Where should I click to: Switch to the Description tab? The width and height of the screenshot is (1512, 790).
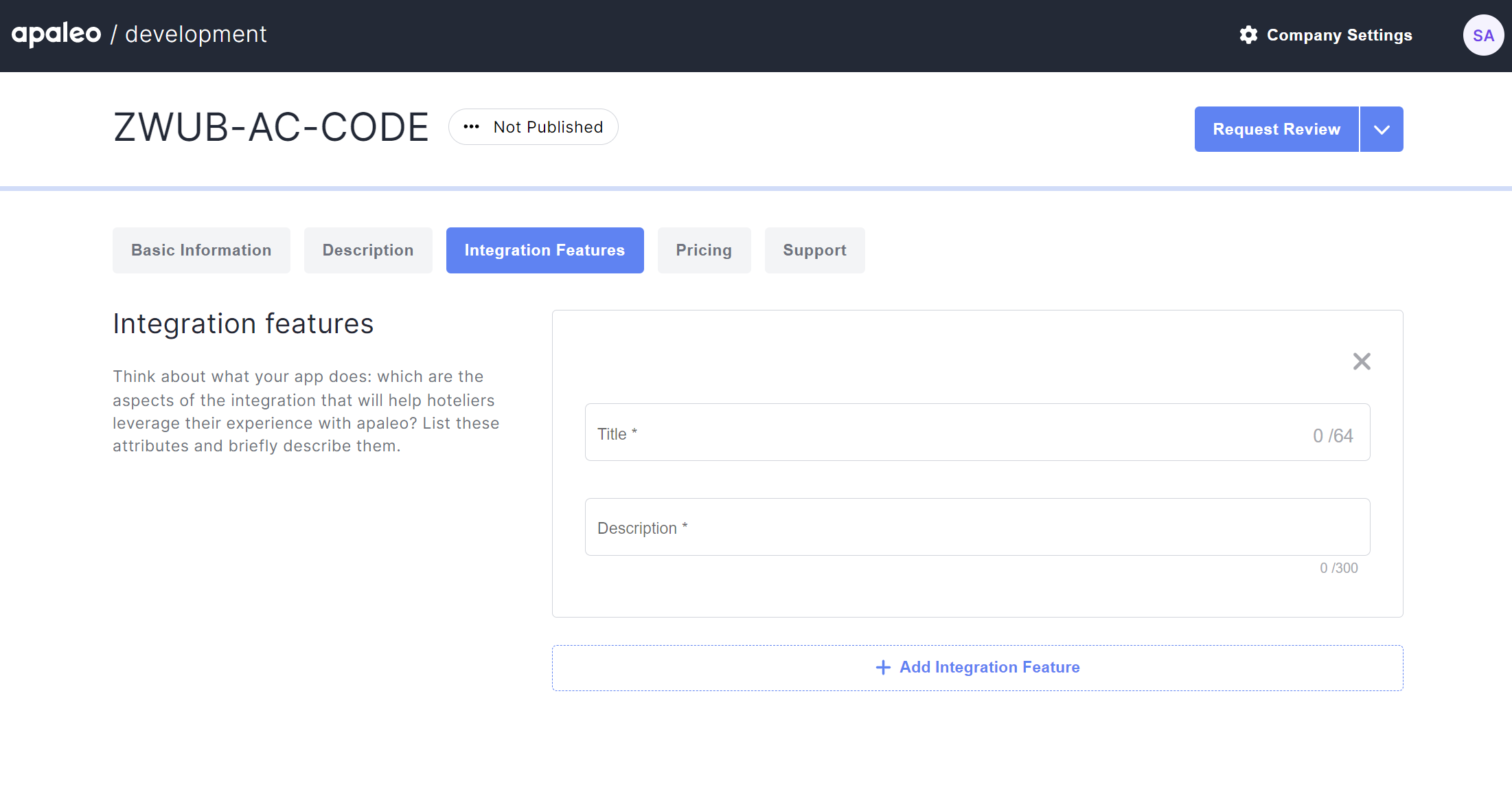tap(368, 250)
